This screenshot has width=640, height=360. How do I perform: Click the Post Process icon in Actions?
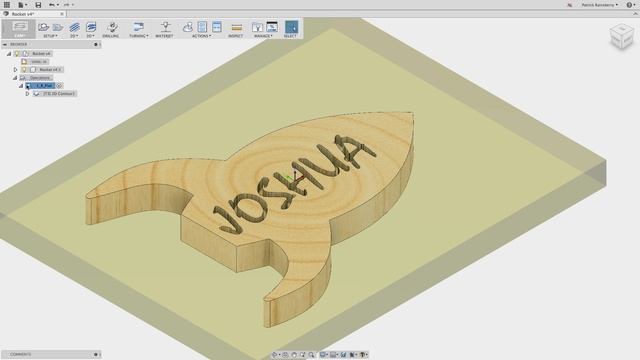[202, 27]
